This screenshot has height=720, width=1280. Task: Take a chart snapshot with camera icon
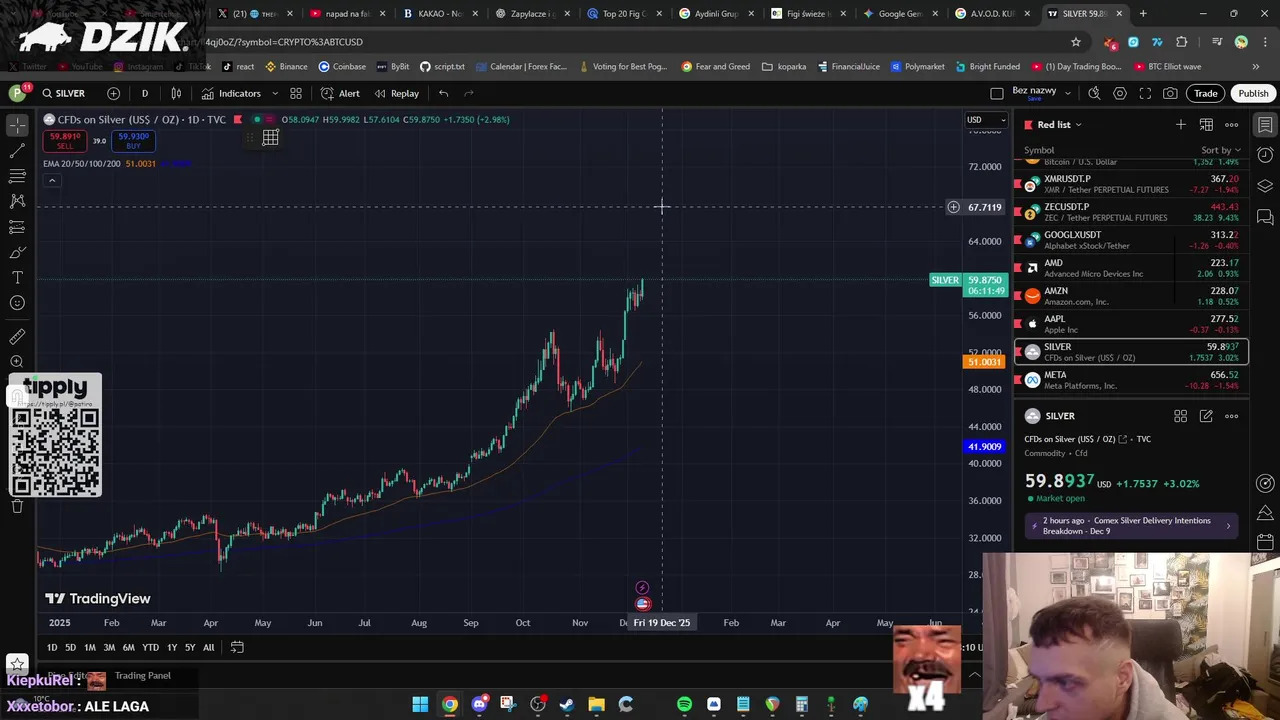(x=1170, y=93)
